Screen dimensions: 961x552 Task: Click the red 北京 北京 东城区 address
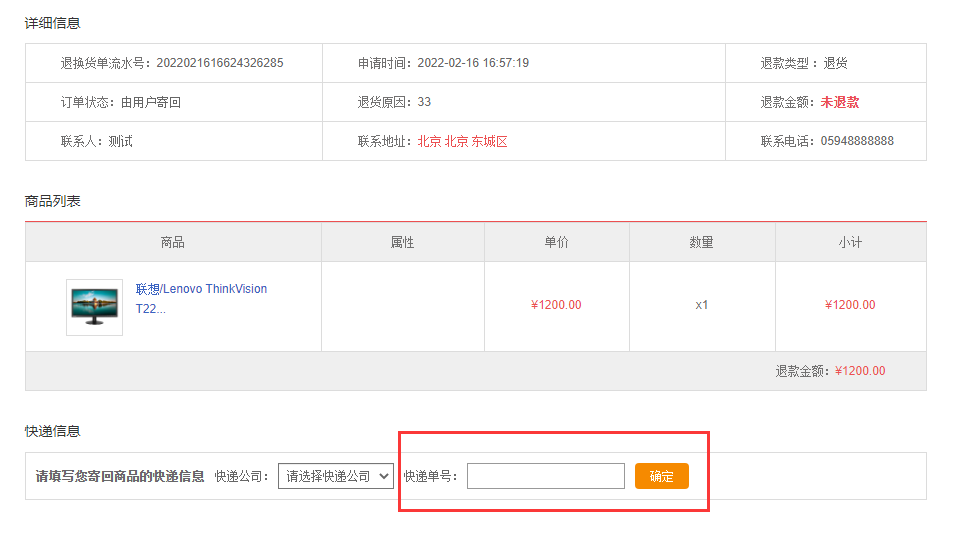coord(462,142)
